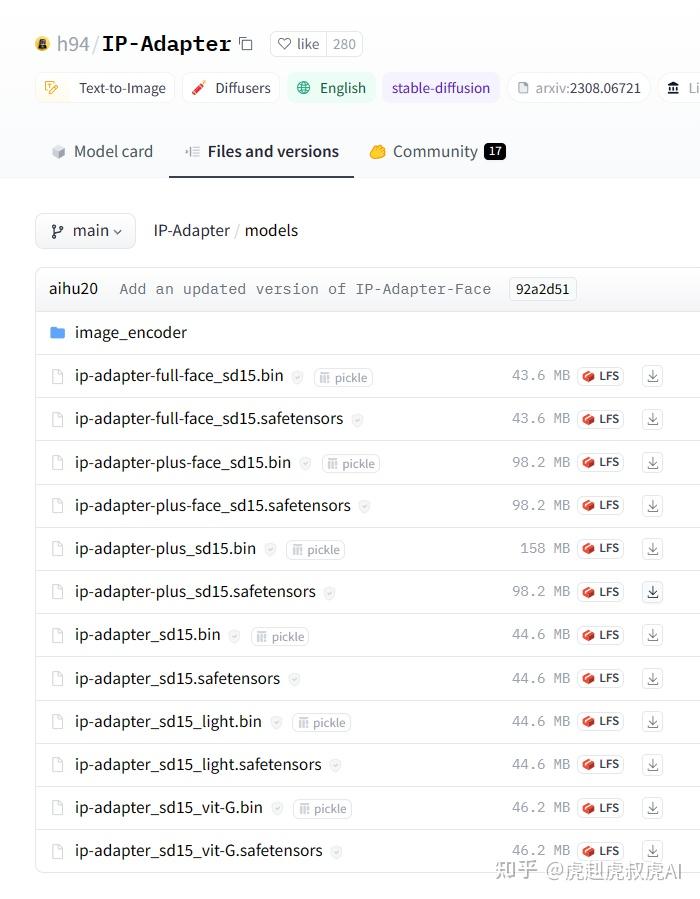Download ip-adapter-full-face_sd15.bin using its download icon
The image size is (700, 899).
click(x=652, y=376)
